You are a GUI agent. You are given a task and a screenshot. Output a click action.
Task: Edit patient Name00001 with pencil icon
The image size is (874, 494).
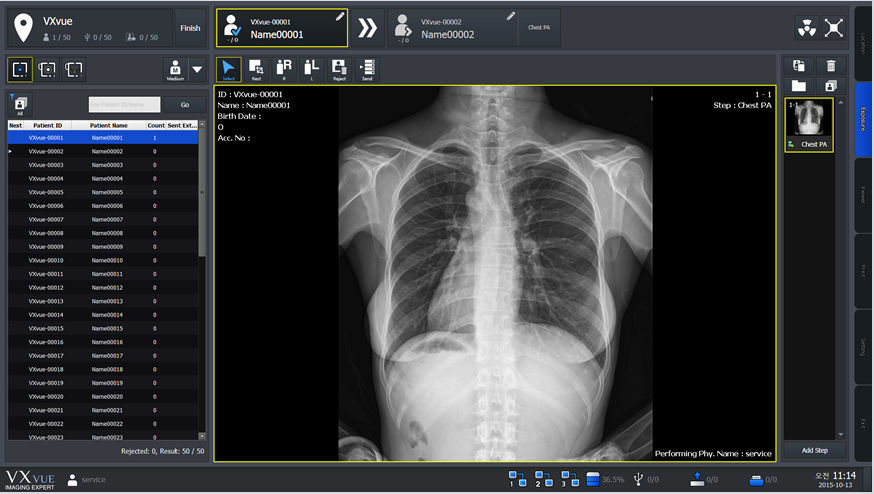click(339, 17)
